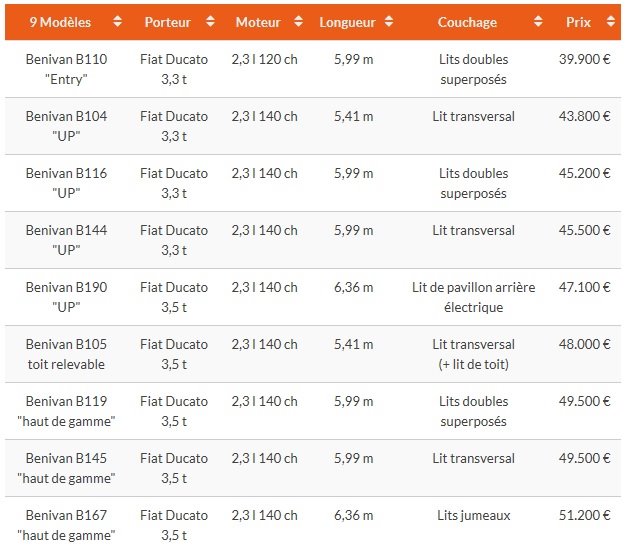Click the Porteur column header label

click(x=167, y=22)
